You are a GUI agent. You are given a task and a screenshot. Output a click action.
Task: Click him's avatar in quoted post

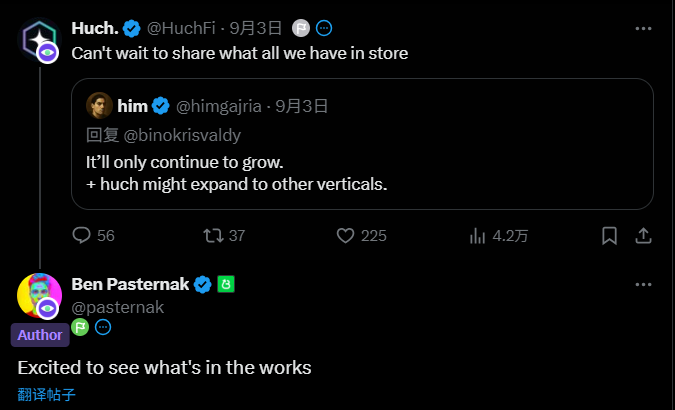tap(99, 105)
